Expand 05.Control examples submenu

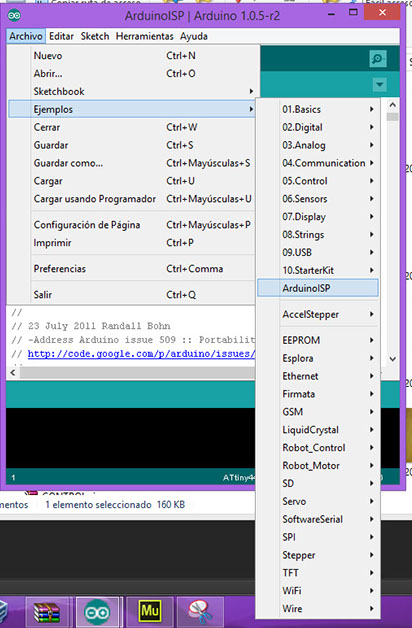coord(318,181)
